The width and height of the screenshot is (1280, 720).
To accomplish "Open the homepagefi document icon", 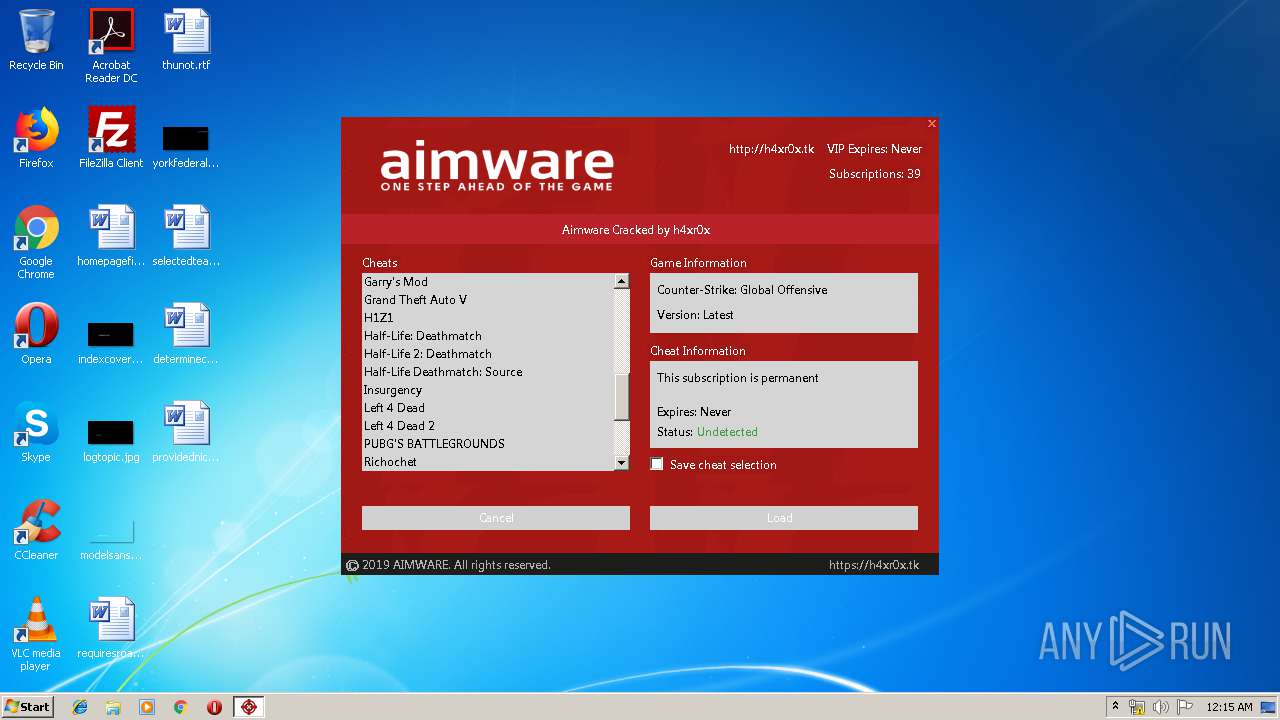I will point(111,236).
